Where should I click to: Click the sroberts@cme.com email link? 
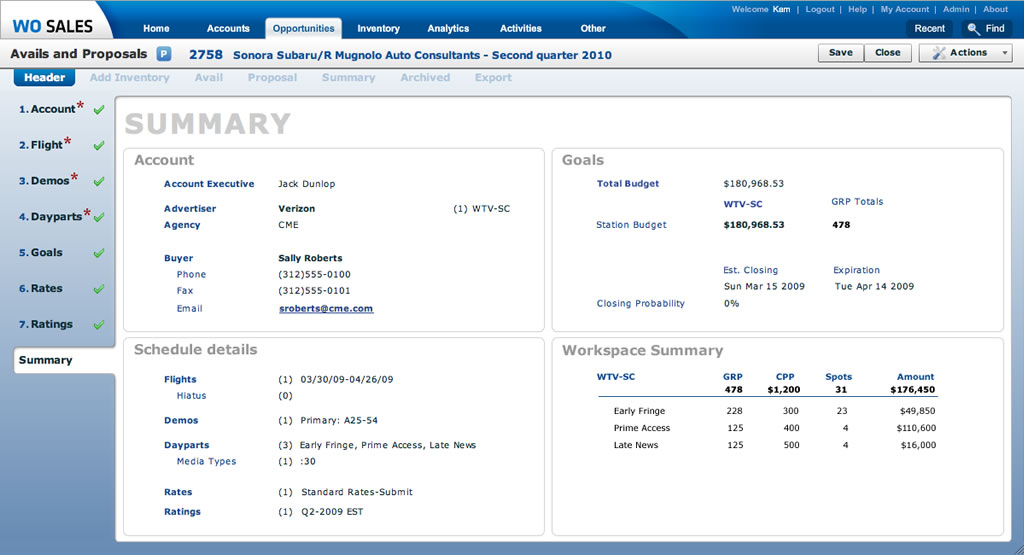pyautogui.click(x=325, y=309)
